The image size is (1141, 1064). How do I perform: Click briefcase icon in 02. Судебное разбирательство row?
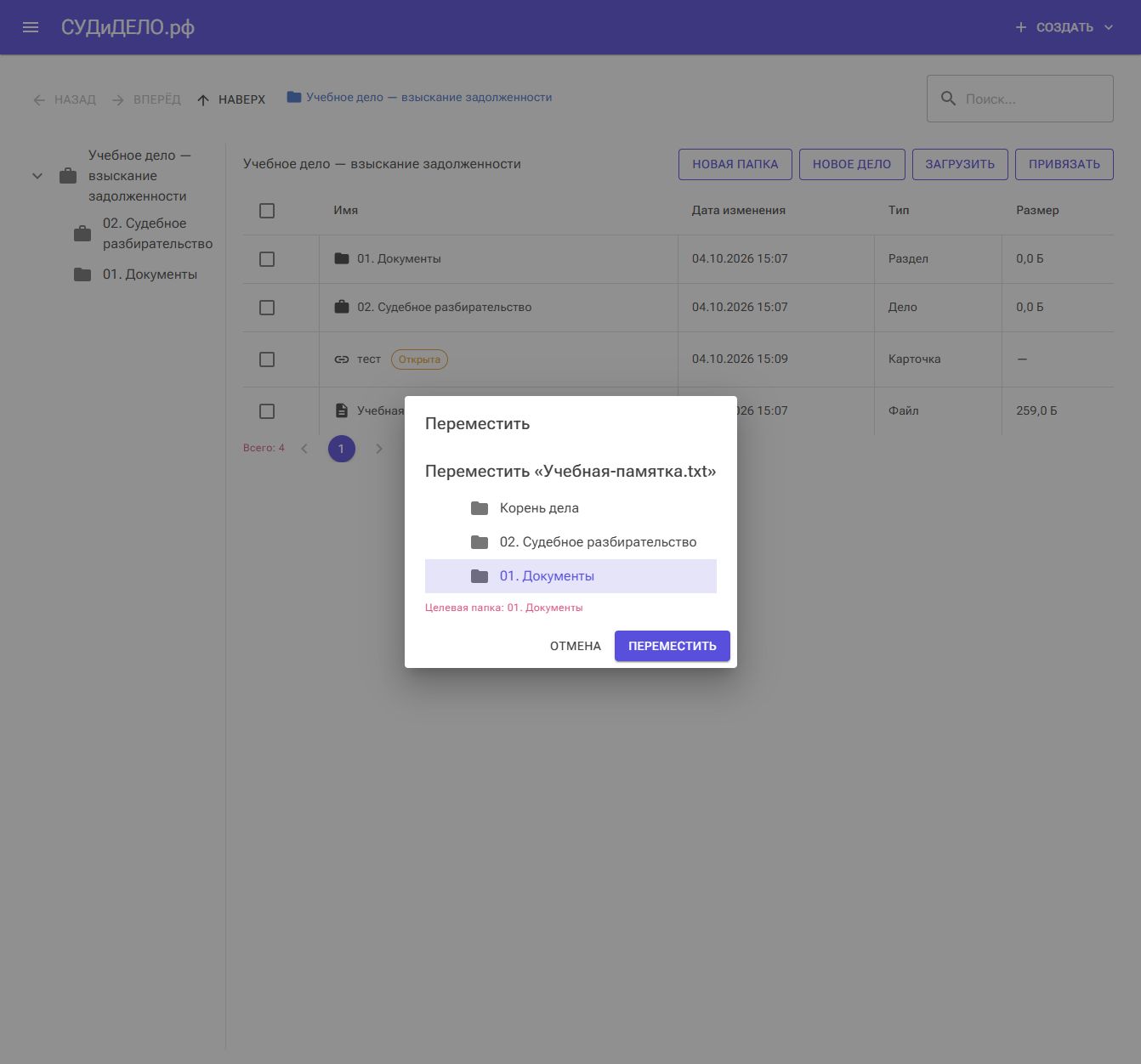342,307
